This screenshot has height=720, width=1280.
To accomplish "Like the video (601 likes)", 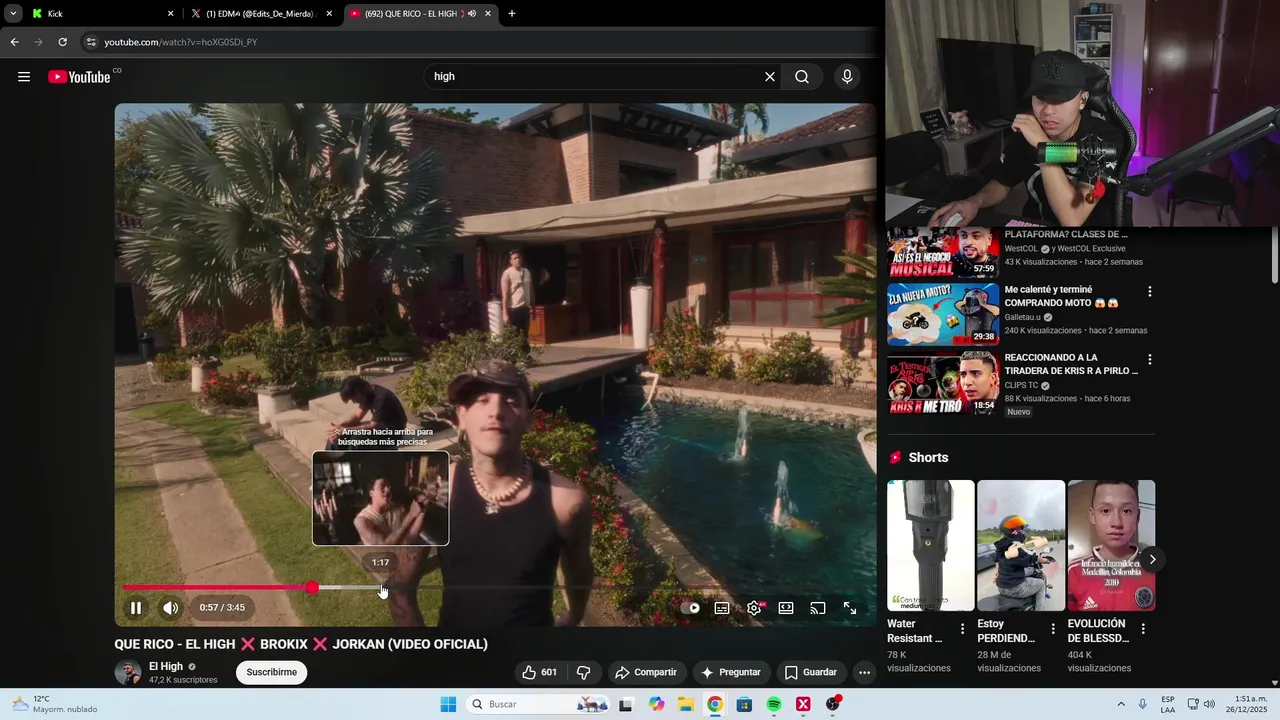I will pyautogui.click(x=540, y=672).
